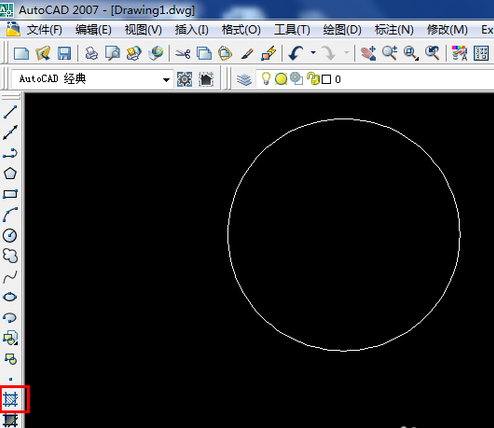Screen dimensions: 494x428
Task: Click the highlighted Hatch tool
Action: 11,399
